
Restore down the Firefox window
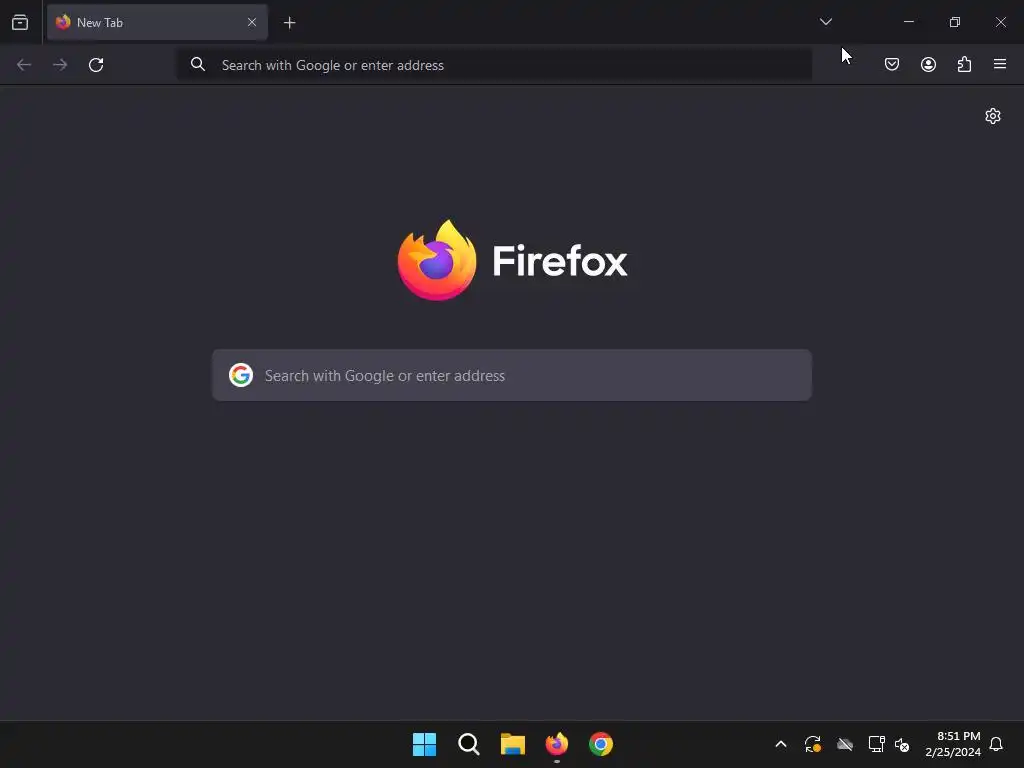pos(955,22)
